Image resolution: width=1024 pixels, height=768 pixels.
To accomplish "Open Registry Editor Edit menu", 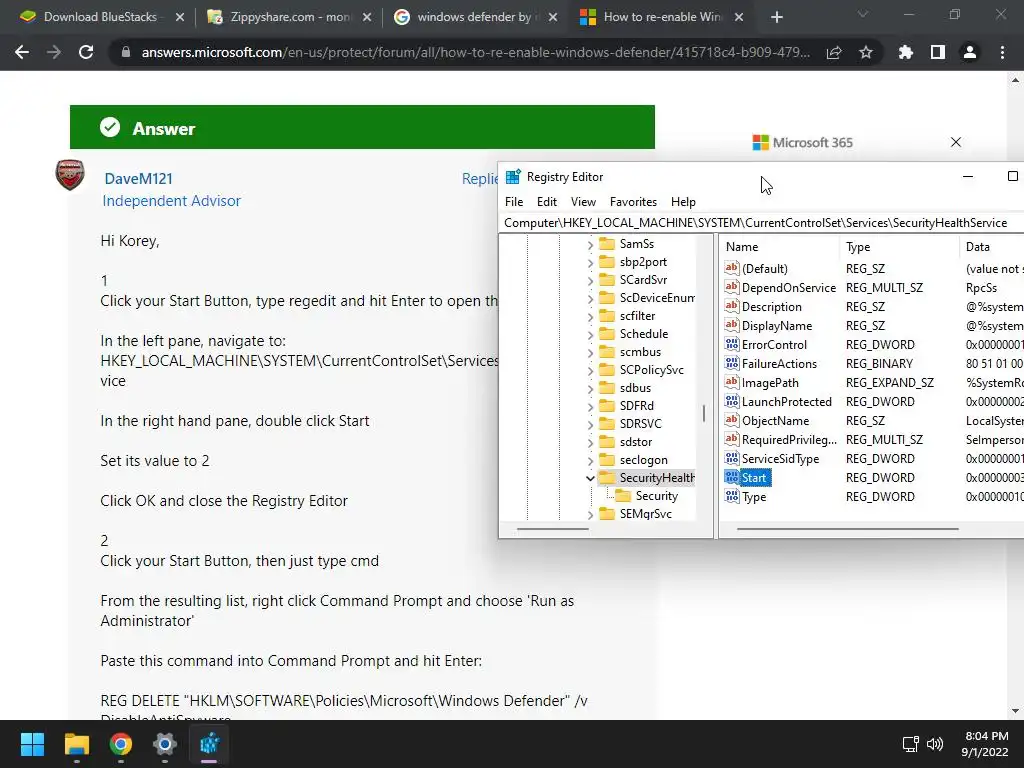I will click(547, 202).
